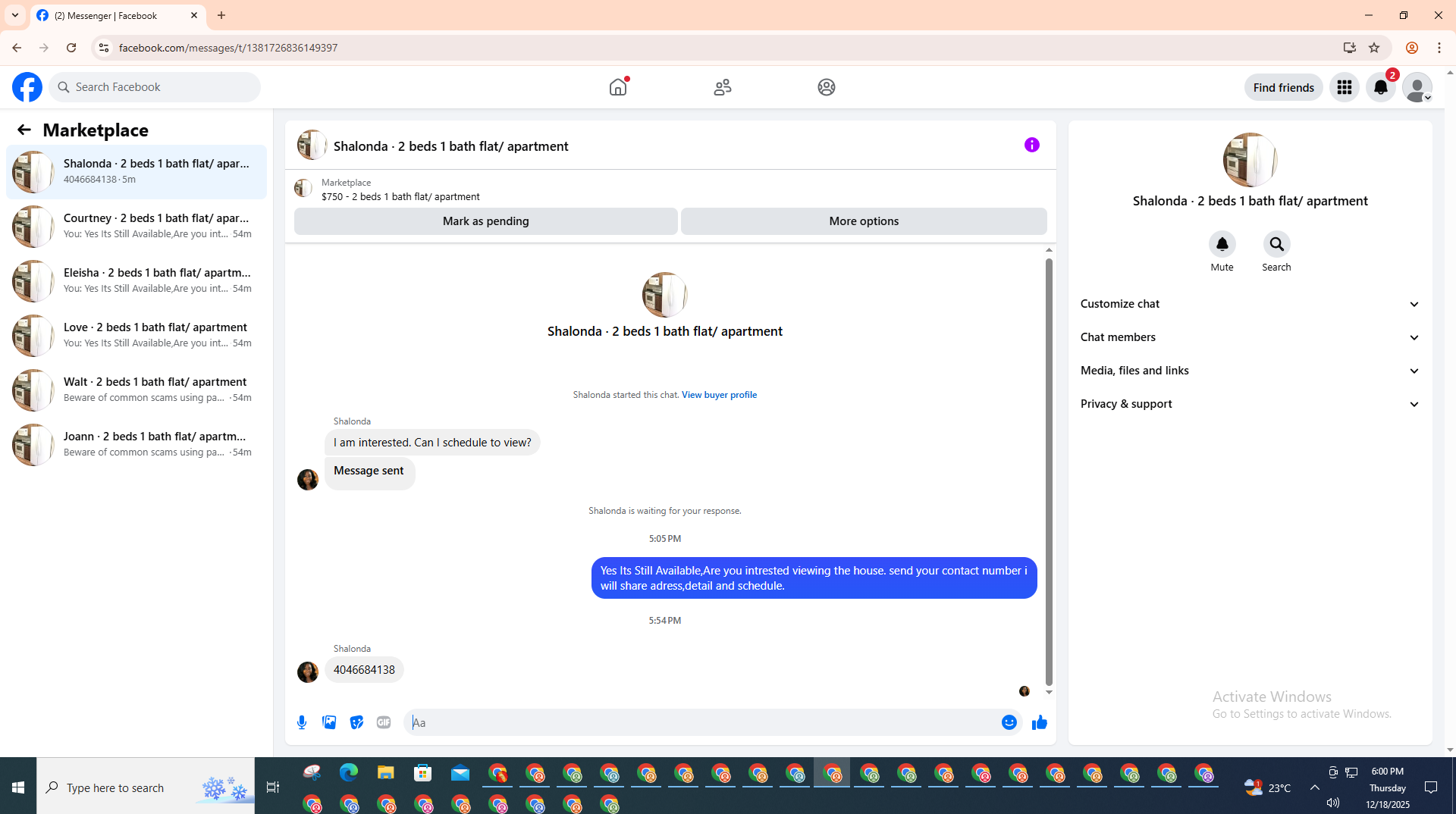Screen dimensions: 1456x814
Task: Open More options for the listing
Action: (x=864, y=221)
